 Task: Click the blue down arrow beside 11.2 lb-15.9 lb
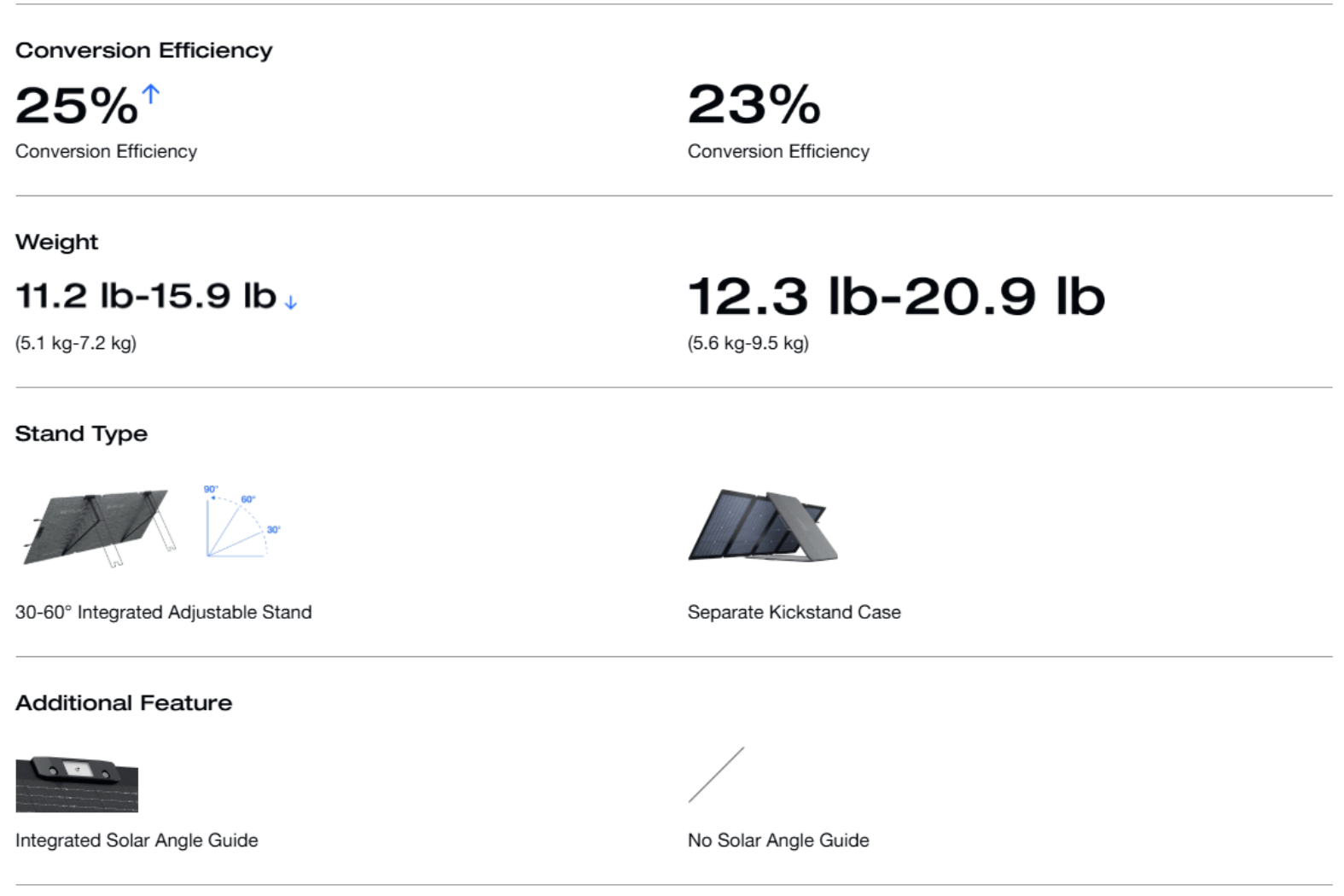[x=291, y=302]
